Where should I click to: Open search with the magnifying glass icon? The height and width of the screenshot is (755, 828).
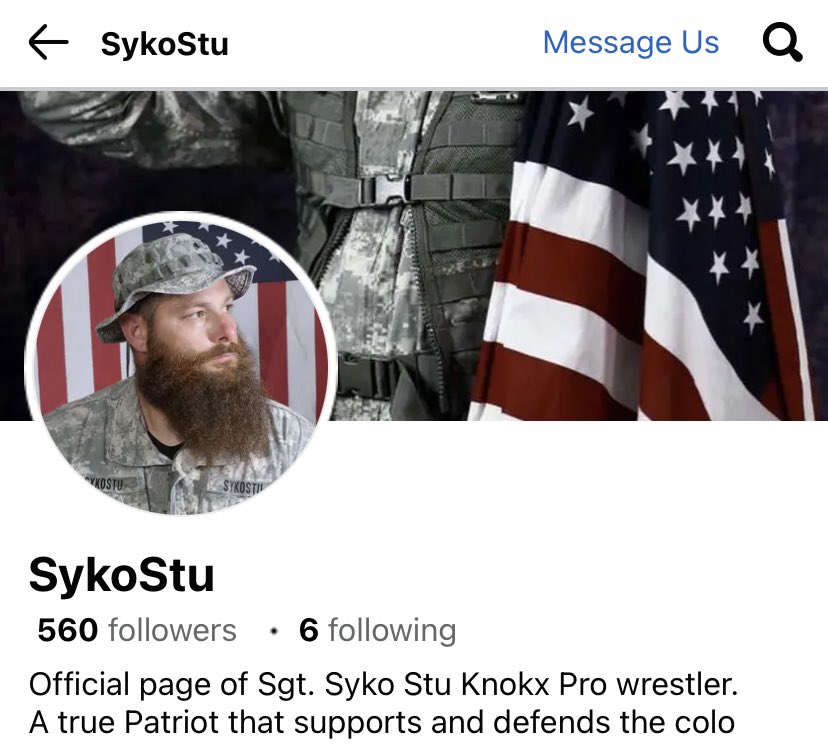[x=783, y=43]
